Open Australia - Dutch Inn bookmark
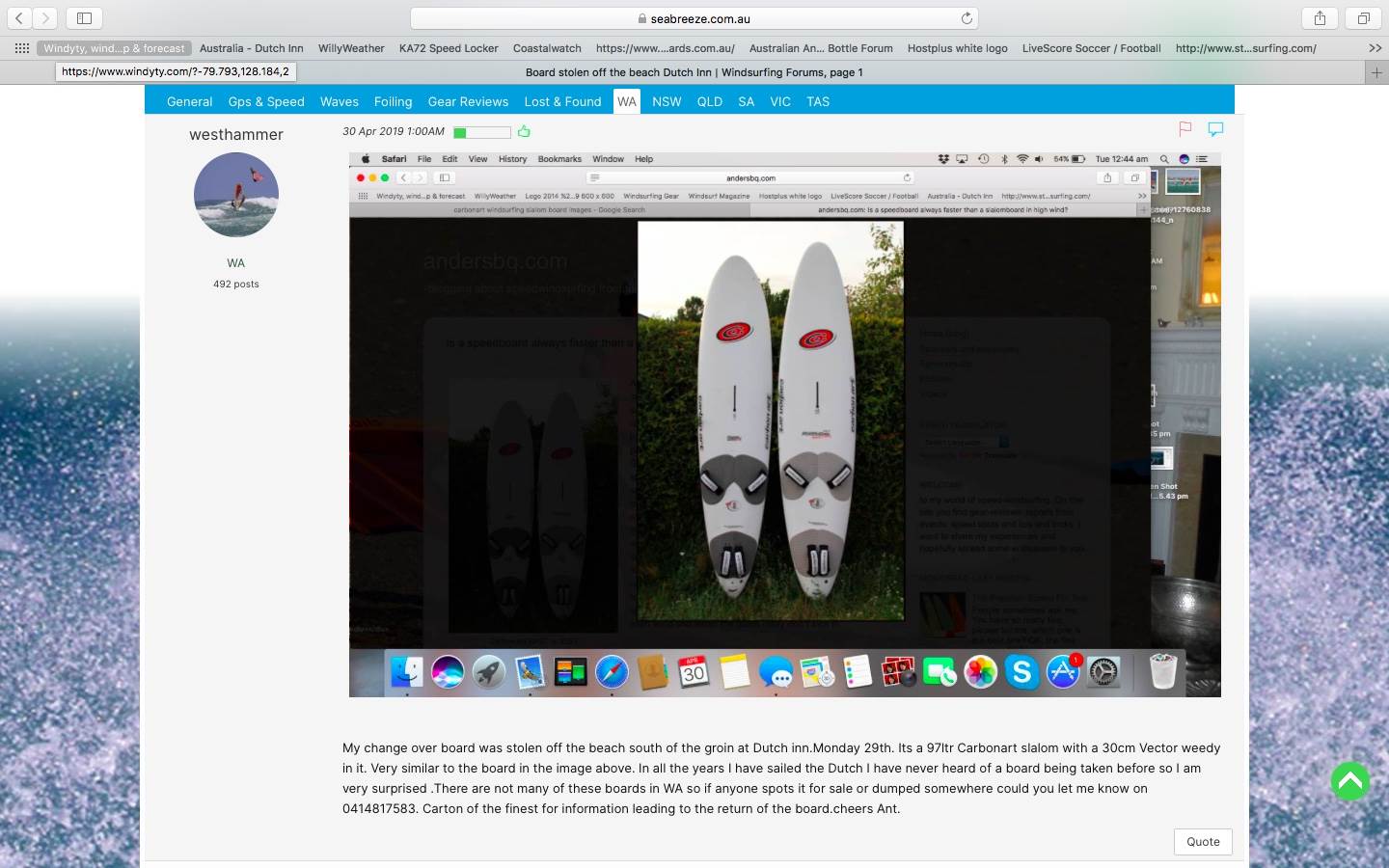 (252, 48)
